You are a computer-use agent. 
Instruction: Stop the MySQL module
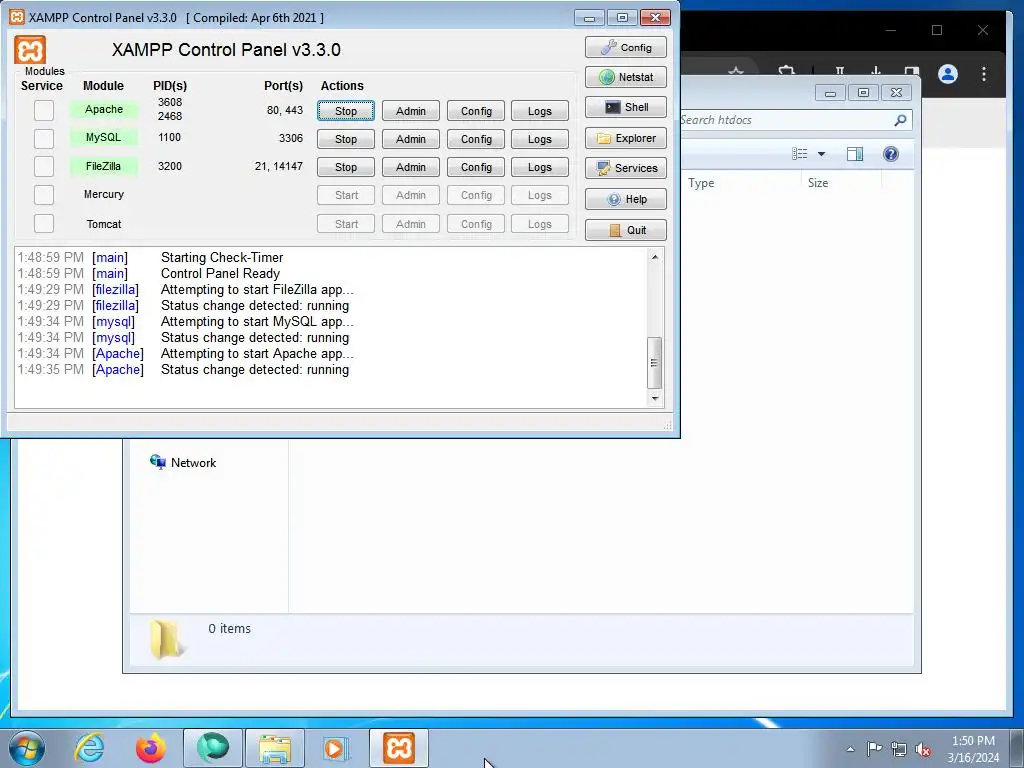tap(345, 139)
